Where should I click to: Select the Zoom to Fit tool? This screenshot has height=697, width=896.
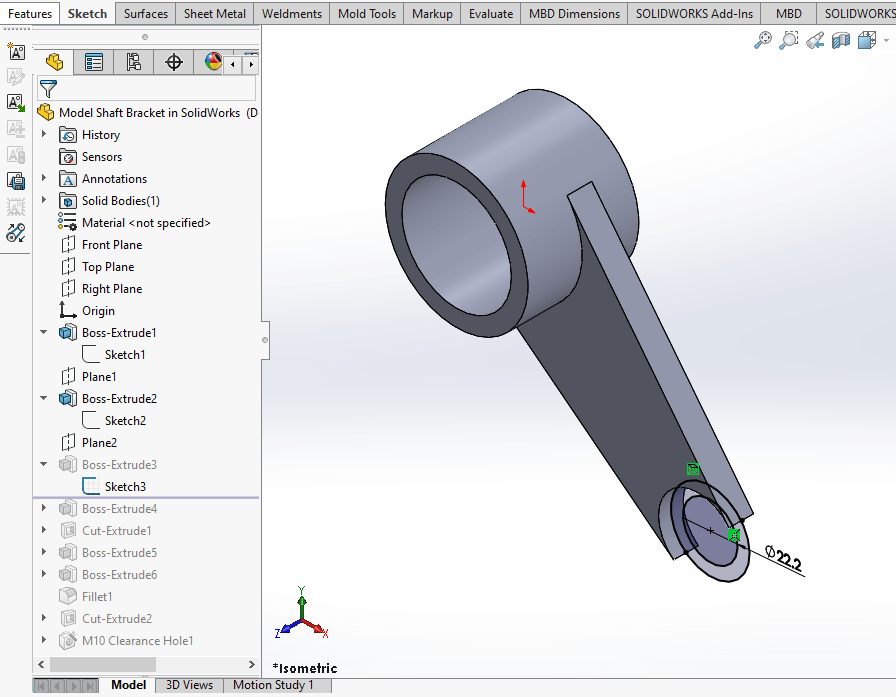click(762, 40)
